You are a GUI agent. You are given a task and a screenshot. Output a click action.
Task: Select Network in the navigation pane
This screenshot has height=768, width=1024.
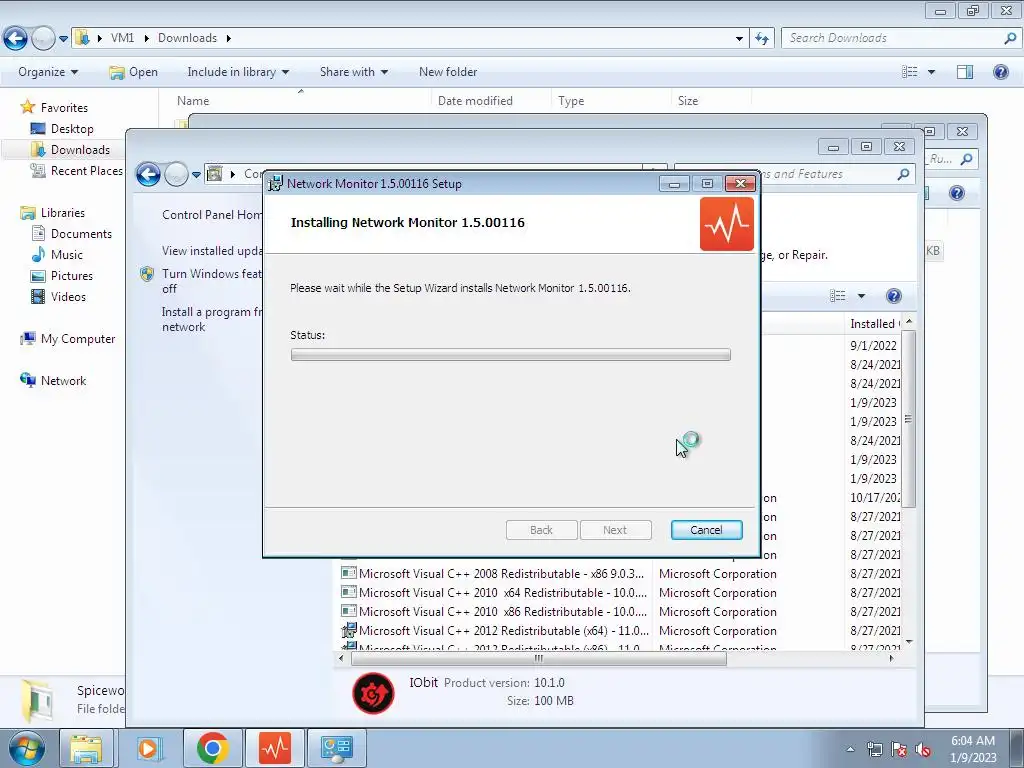[63, 380]
